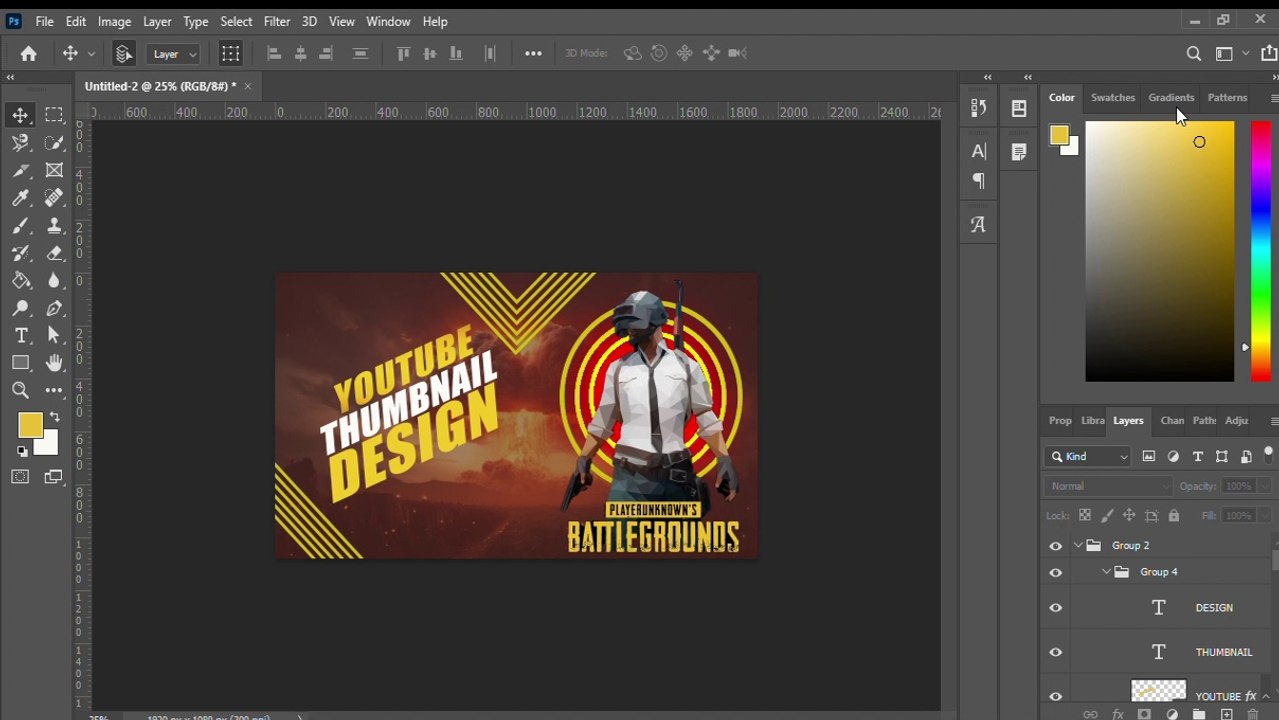This screenshot has width=1279, height=720.
Task: Hide the DESIGN text layer
Action: [x=1056, y=608]
